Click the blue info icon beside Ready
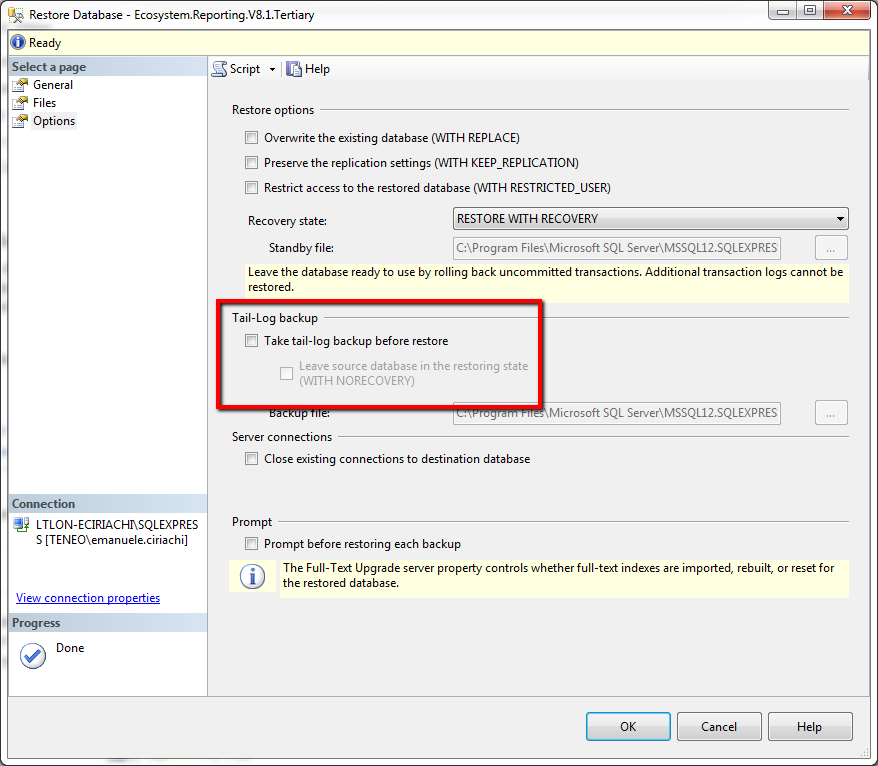878x766 pixels. point(18,43)
